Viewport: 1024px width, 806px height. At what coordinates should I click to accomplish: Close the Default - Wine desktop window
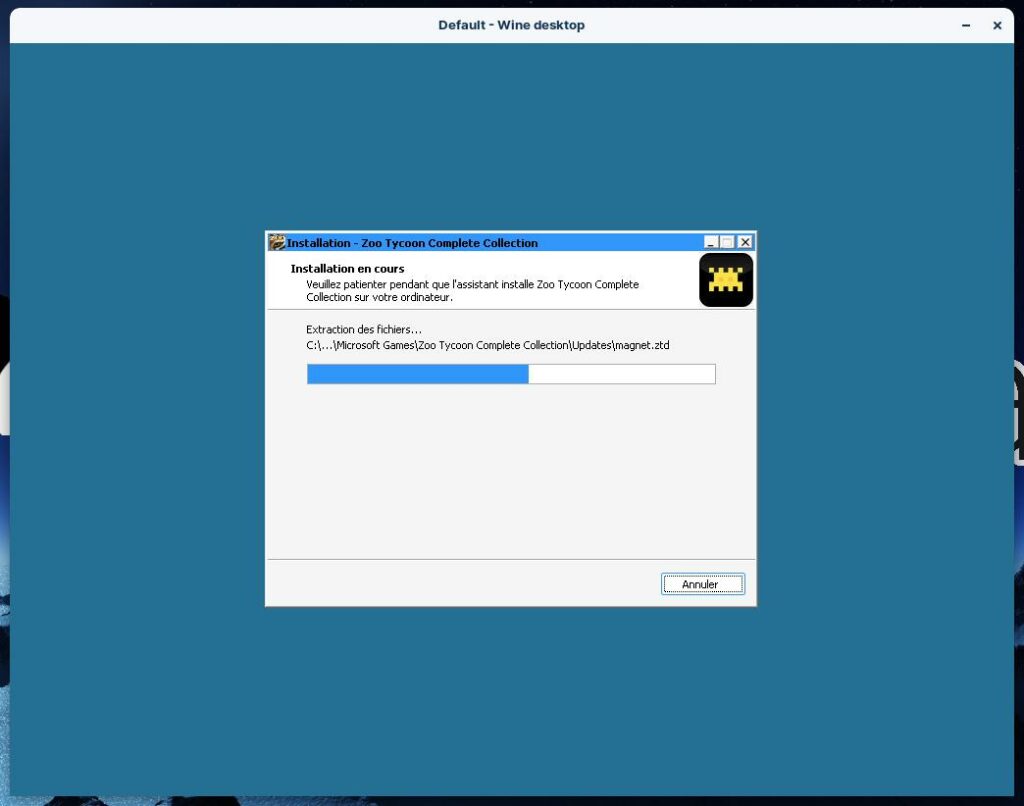(x=997, y=25)
